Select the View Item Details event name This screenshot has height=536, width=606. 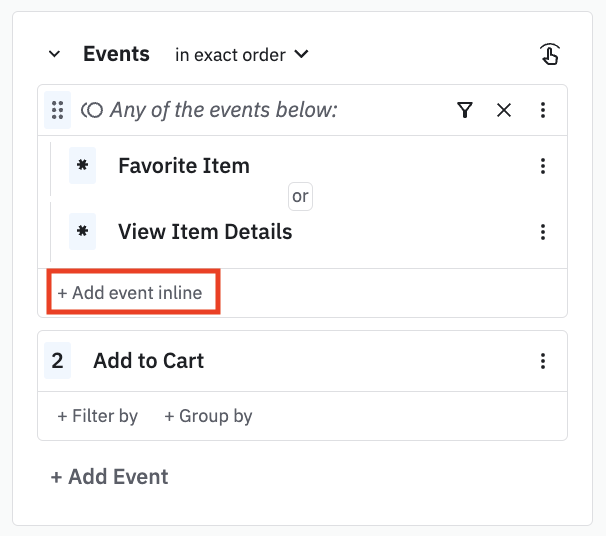coord(205,232)
